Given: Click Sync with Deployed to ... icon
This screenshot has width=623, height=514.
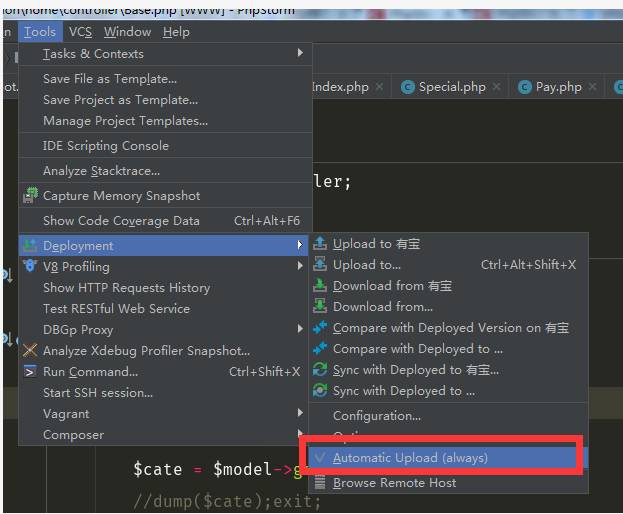Looking at the screenshot, I should (x=320, y=390).
